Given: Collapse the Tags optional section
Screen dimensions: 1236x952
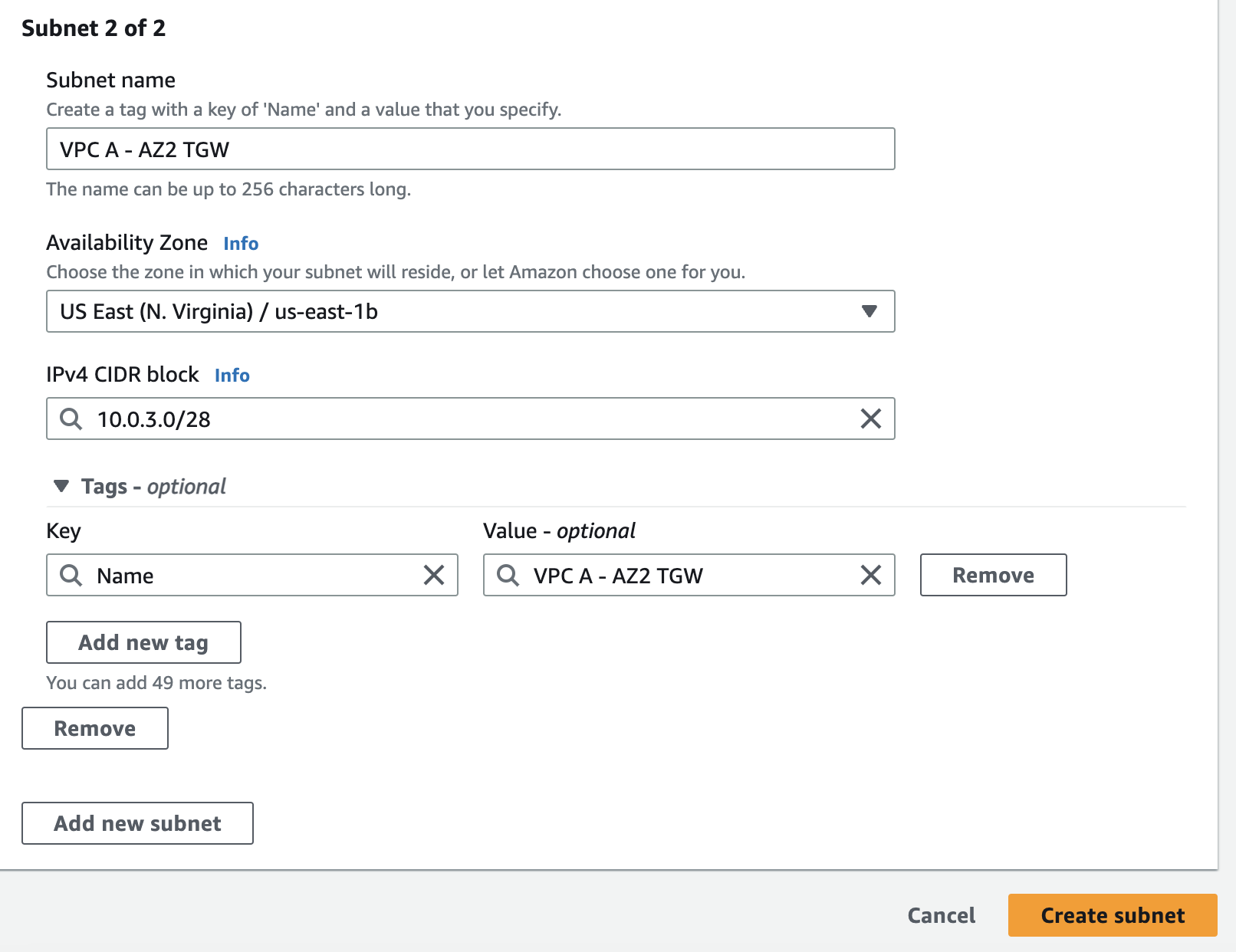Looking at the screenshot, I should tap(61, 486).
